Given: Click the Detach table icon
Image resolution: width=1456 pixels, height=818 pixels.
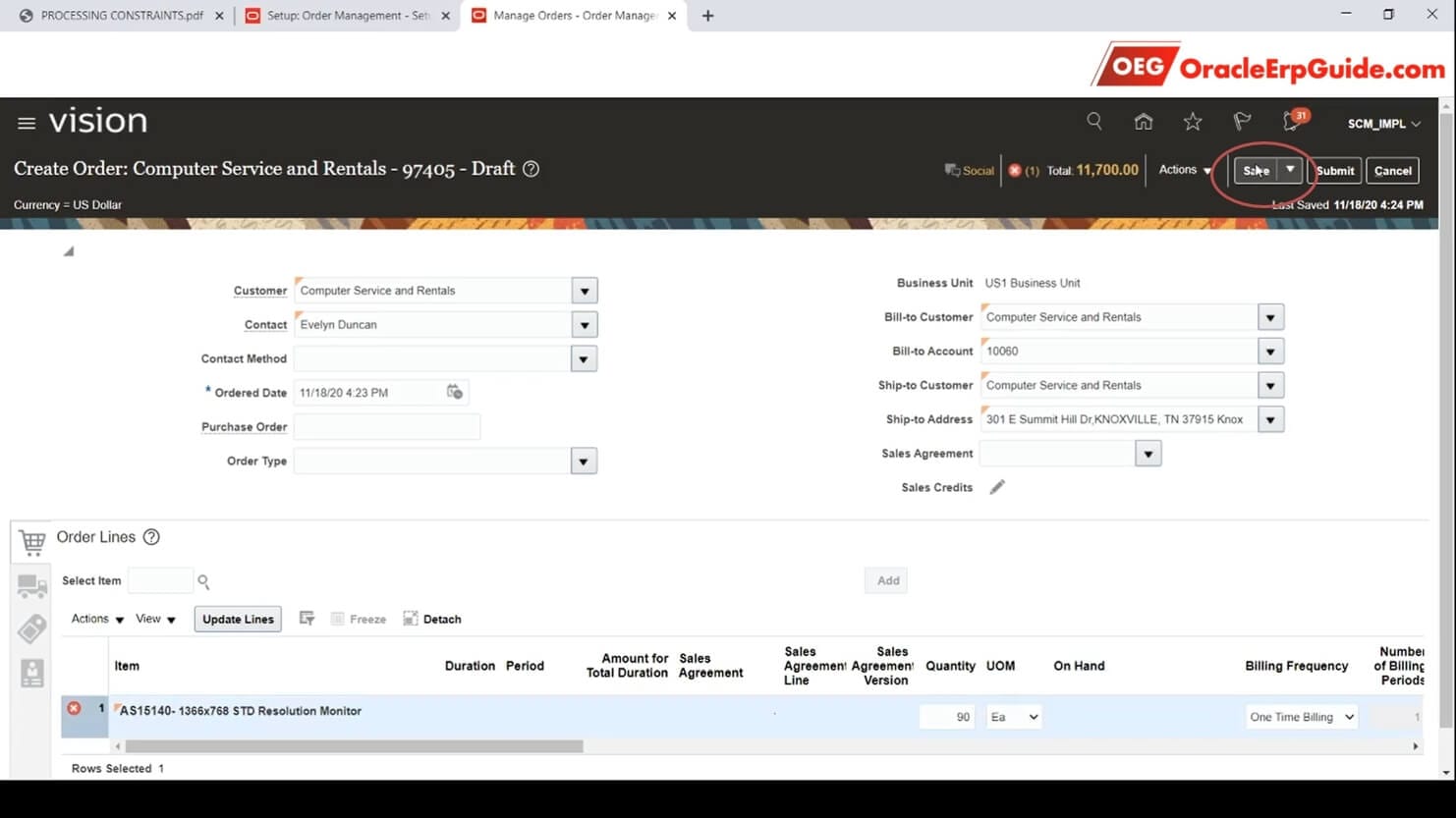Looking at the screenshot, I should click(x=431, y=619).
